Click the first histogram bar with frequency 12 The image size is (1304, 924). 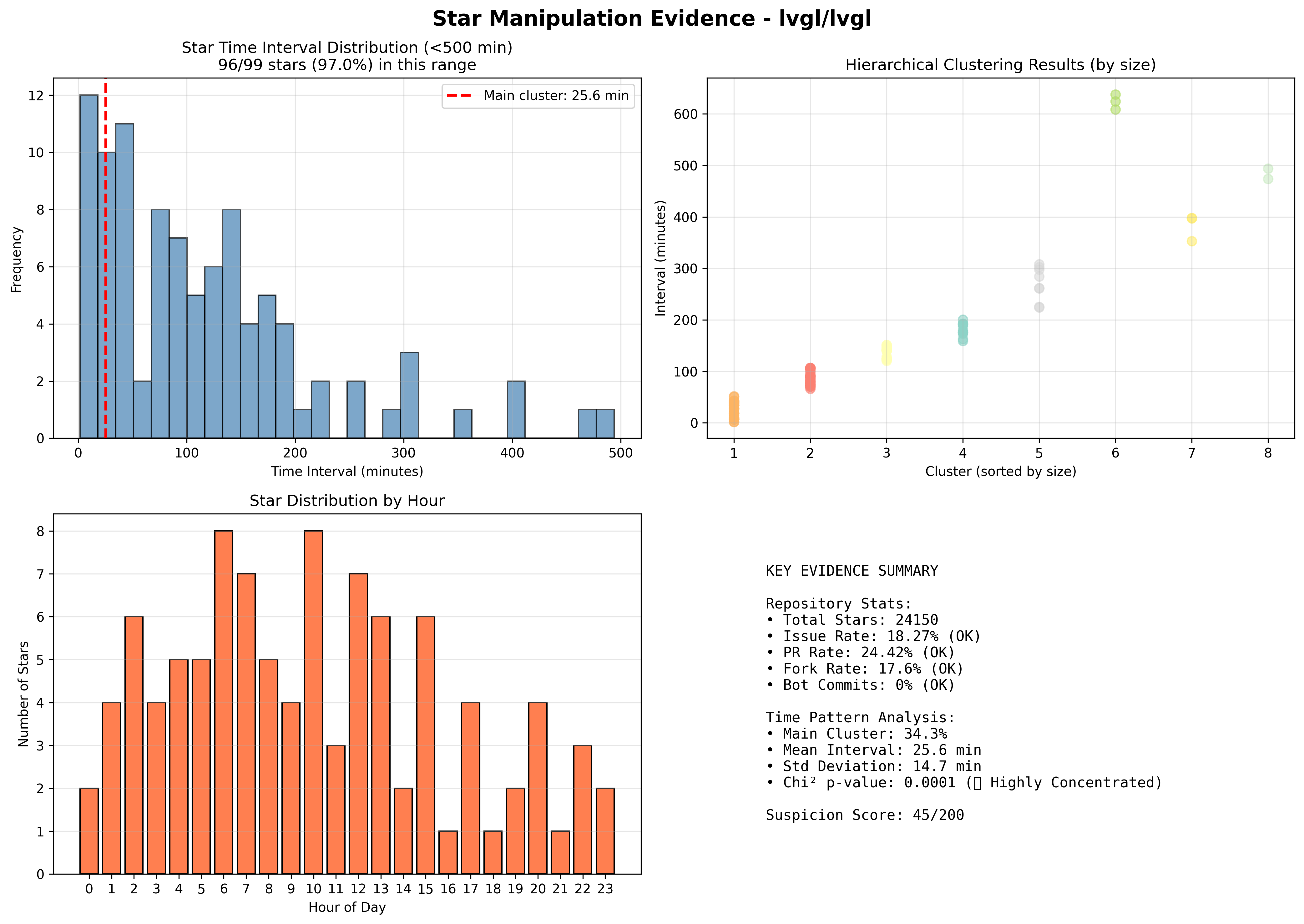pos(89,266)
